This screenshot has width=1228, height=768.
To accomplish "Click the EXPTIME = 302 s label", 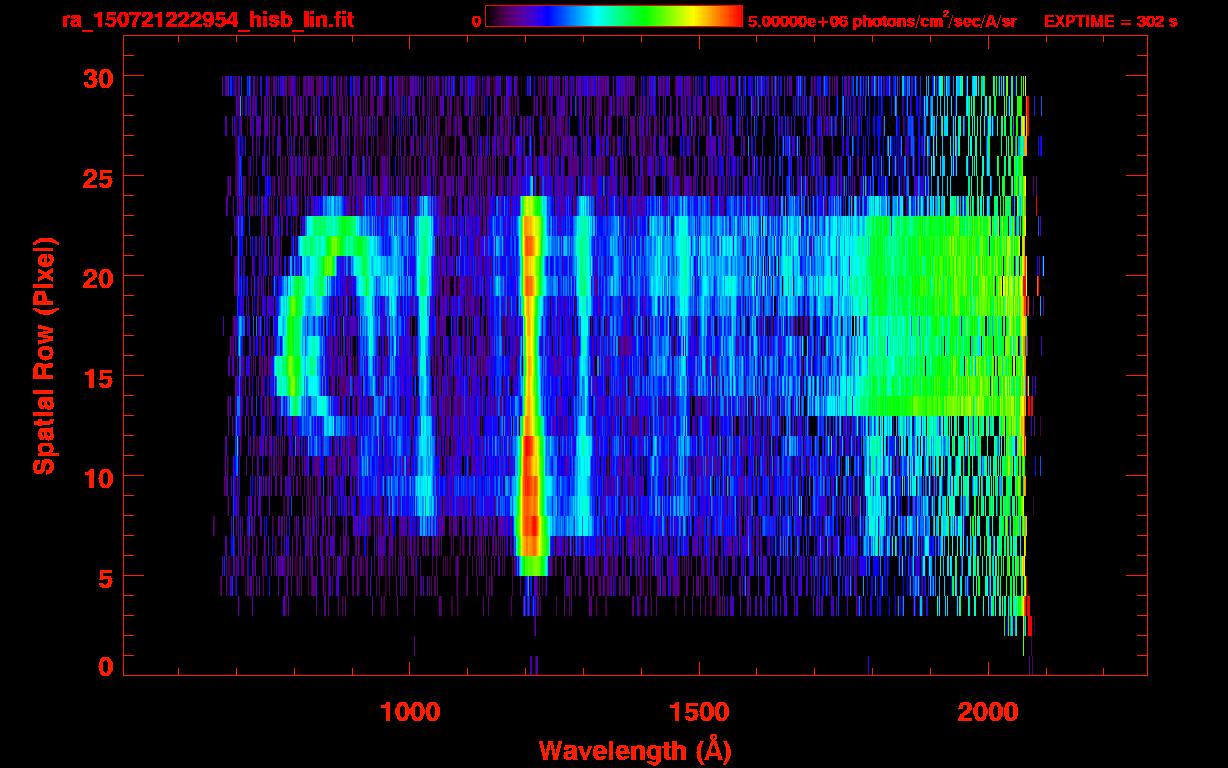I will 1110,21.
